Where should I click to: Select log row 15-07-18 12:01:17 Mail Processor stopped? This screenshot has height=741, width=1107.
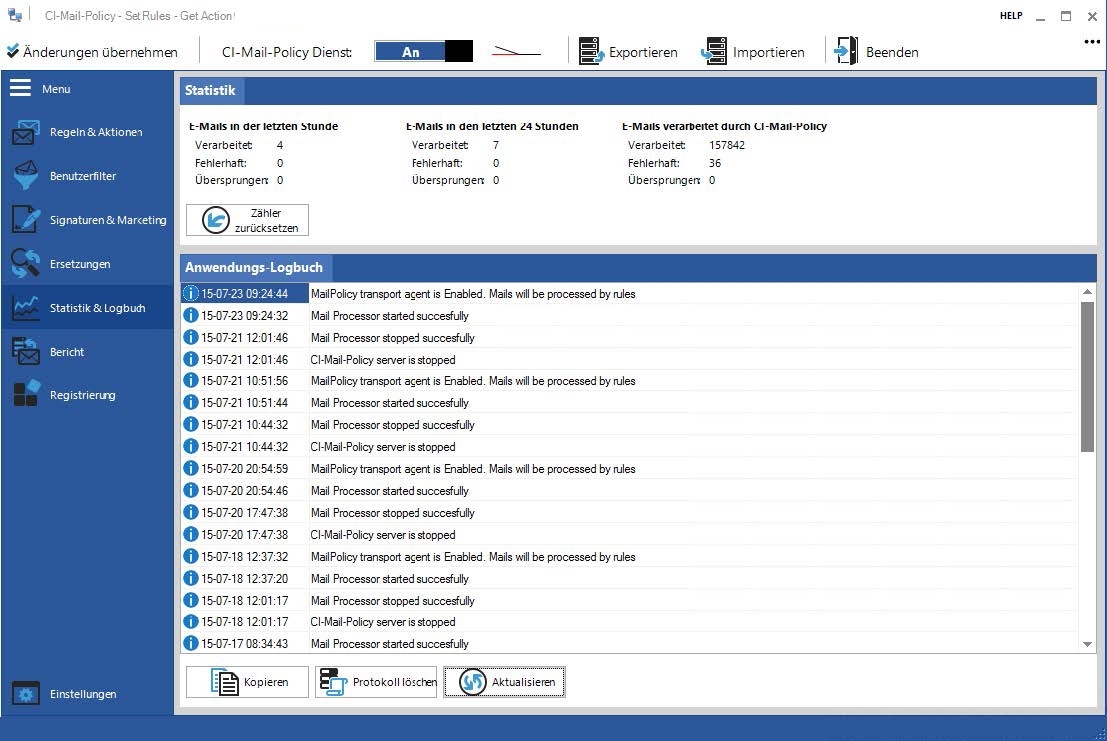point(628,601)
